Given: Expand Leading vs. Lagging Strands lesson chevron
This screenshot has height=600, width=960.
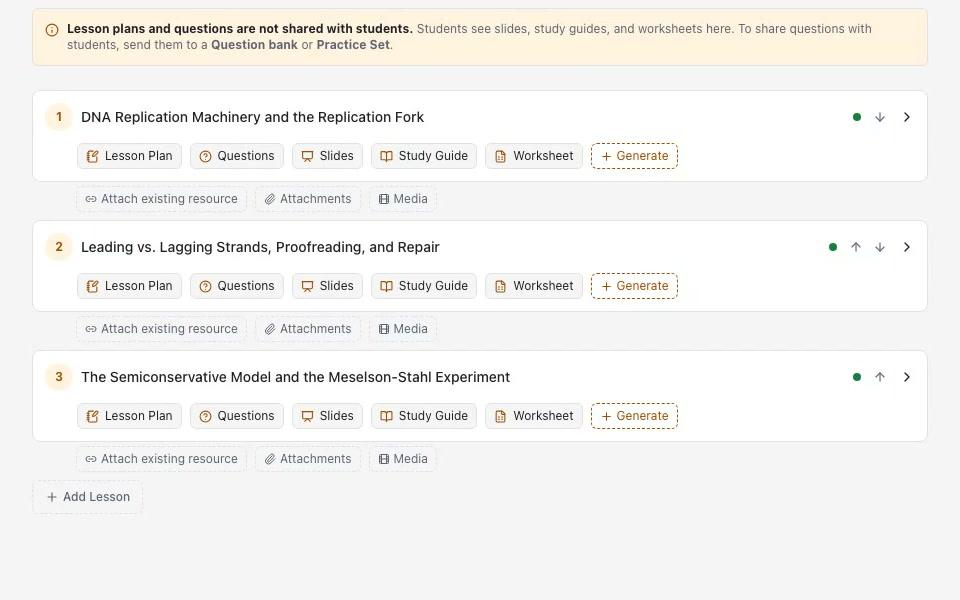Looking at the screenshot, I should (x=907, y=247).
